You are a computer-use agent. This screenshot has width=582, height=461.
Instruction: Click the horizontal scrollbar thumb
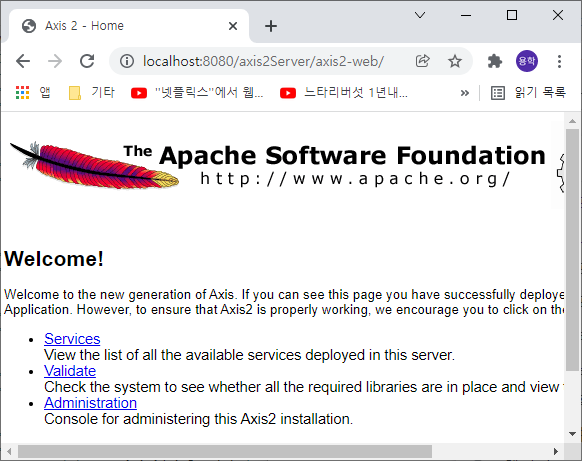coord(225,451)
